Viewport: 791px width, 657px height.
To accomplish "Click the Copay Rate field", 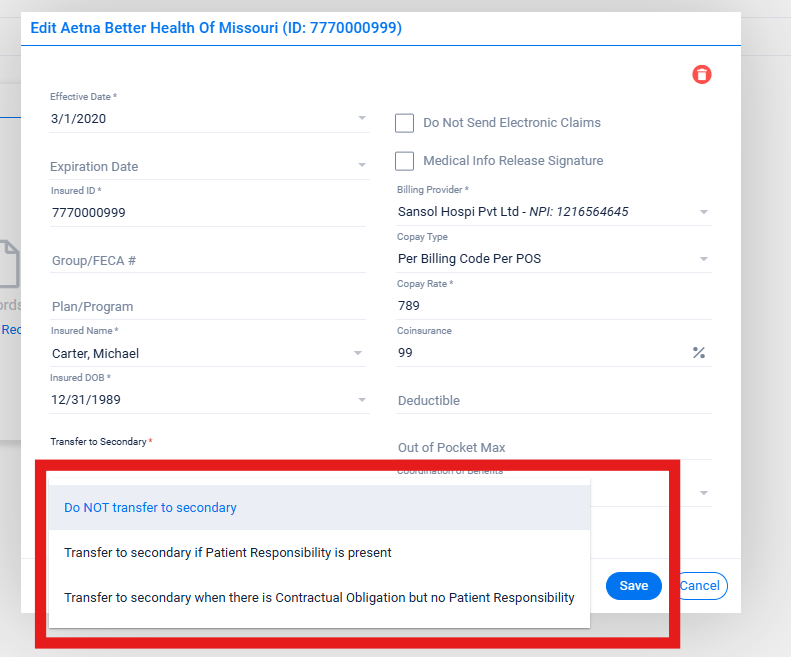I will 554,306.
